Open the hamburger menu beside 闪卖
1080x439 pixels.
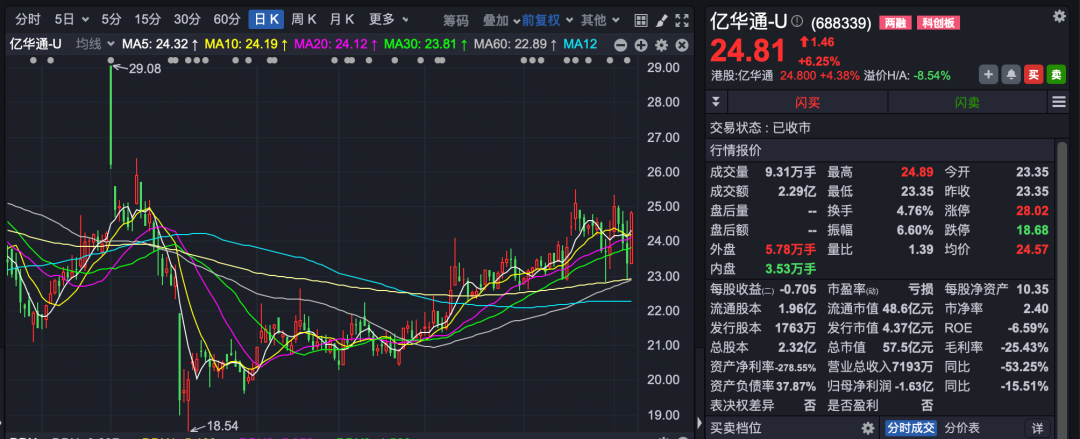coord(1059,102)
